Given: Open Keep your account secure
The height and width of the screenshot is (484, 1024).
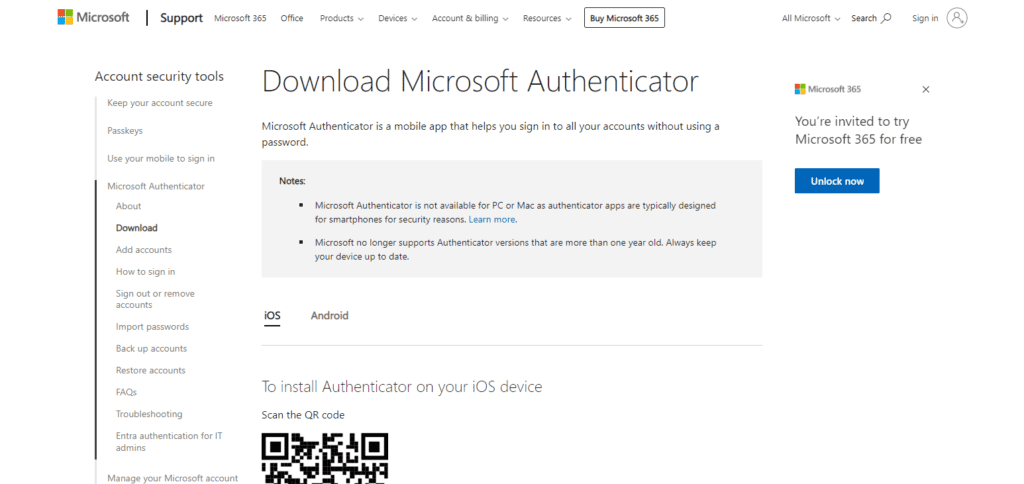Looking at the screenshot, I should click(x=160, y=103).
